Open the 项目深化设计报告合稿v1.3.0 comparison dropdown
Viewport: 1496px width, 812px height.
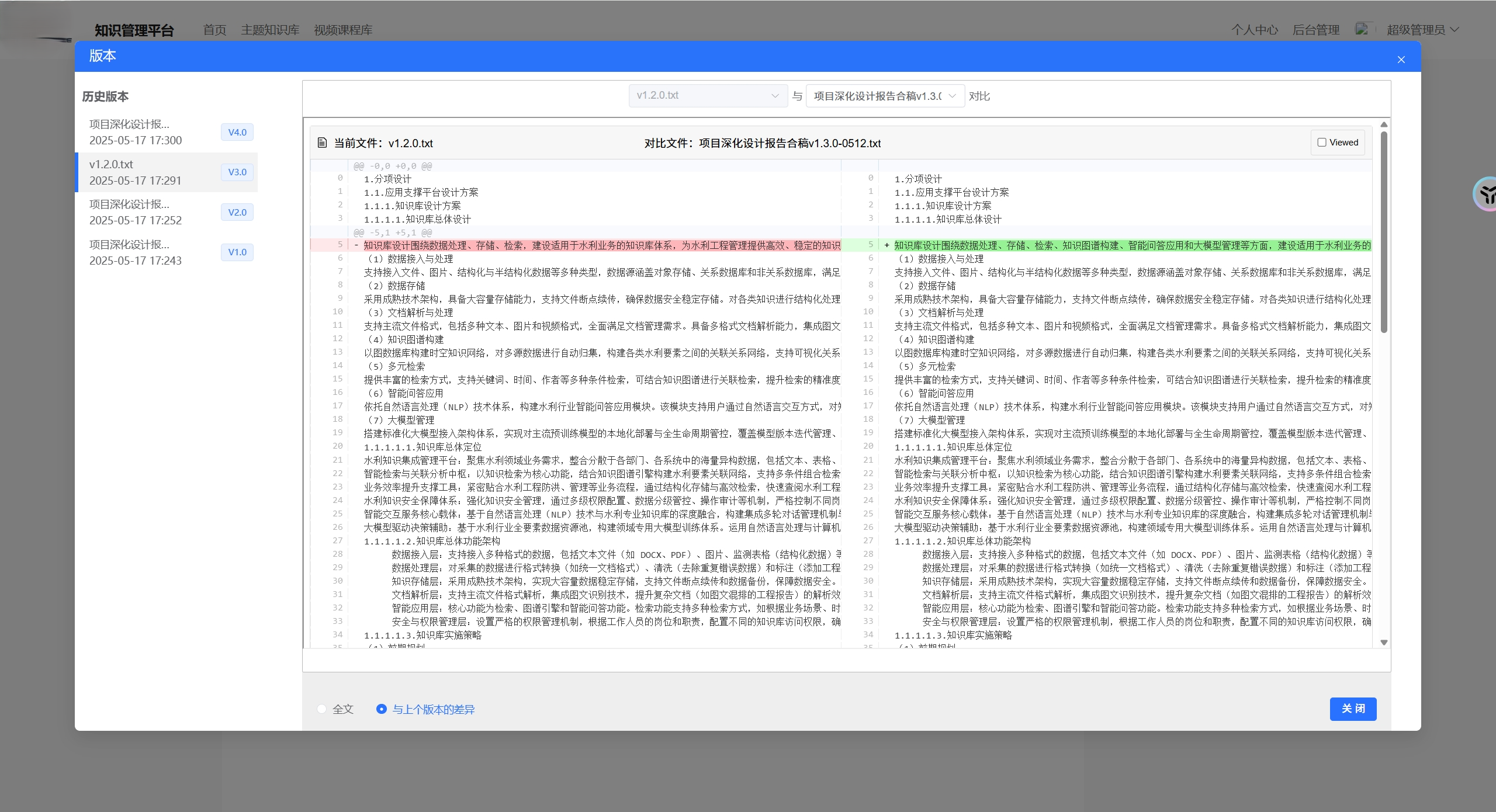point(885,96)
